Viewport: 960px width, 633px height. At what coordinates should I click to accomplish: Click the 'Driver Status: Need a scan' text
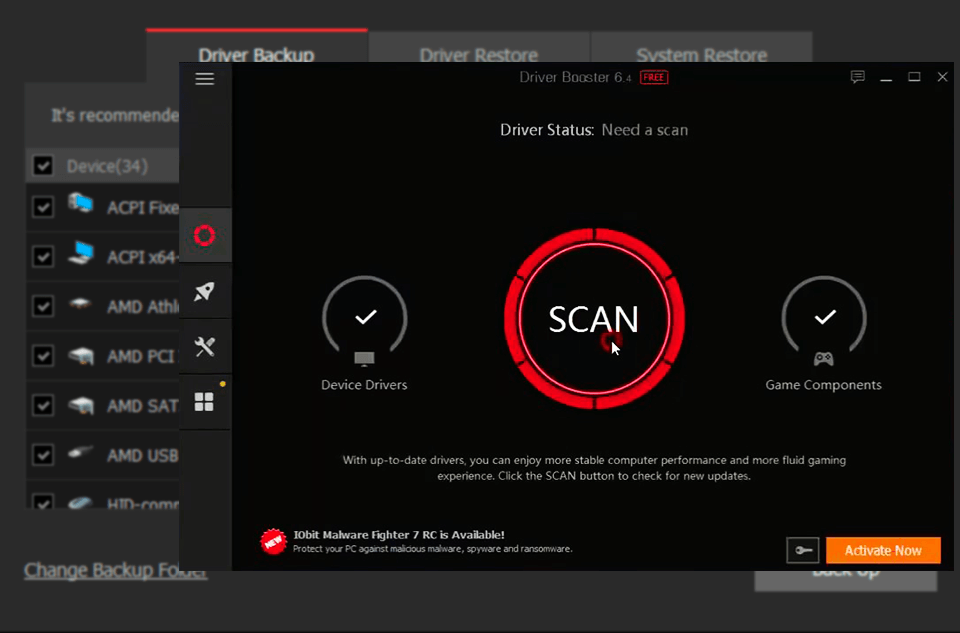(x=594, y=130)
